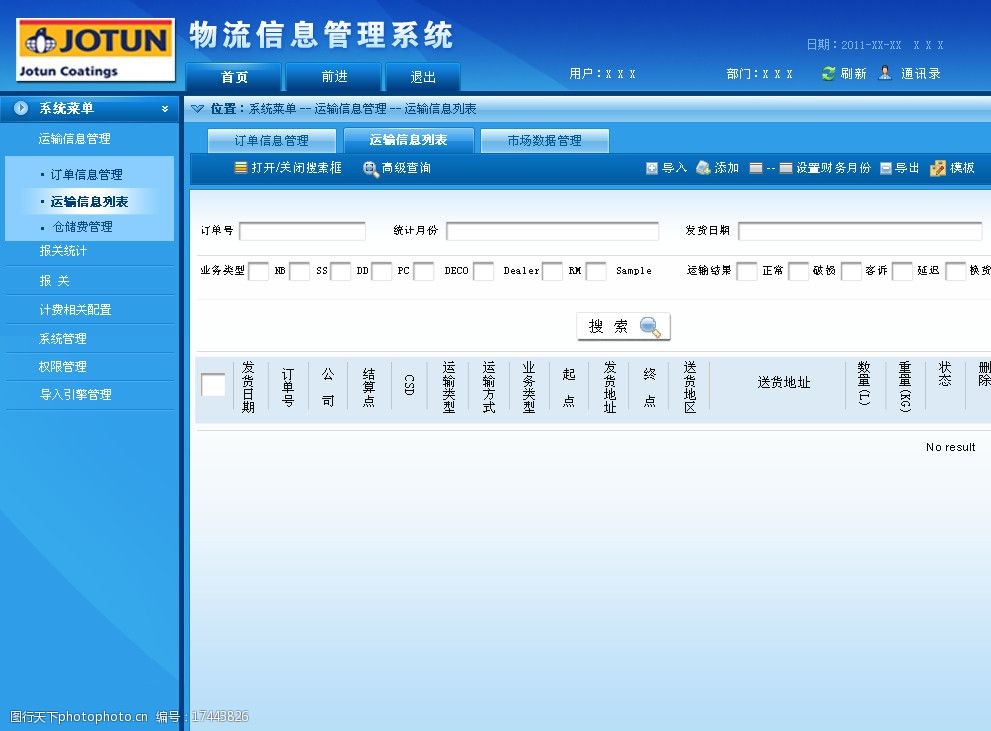Open advanced query magnifier icon

370,169
